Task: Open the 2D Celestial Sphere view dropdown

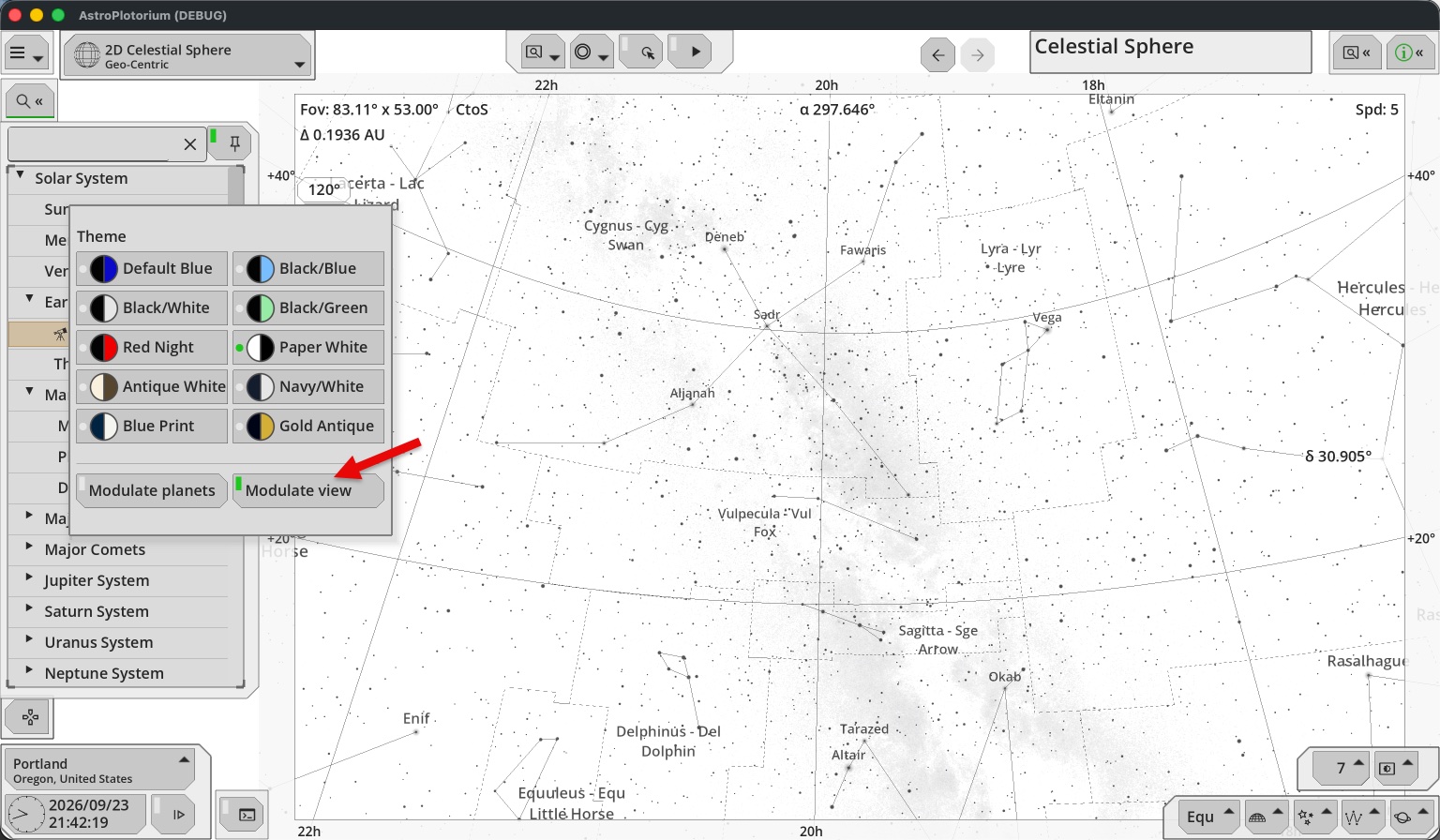Action: pyautogui.click(x=188, y=56)
